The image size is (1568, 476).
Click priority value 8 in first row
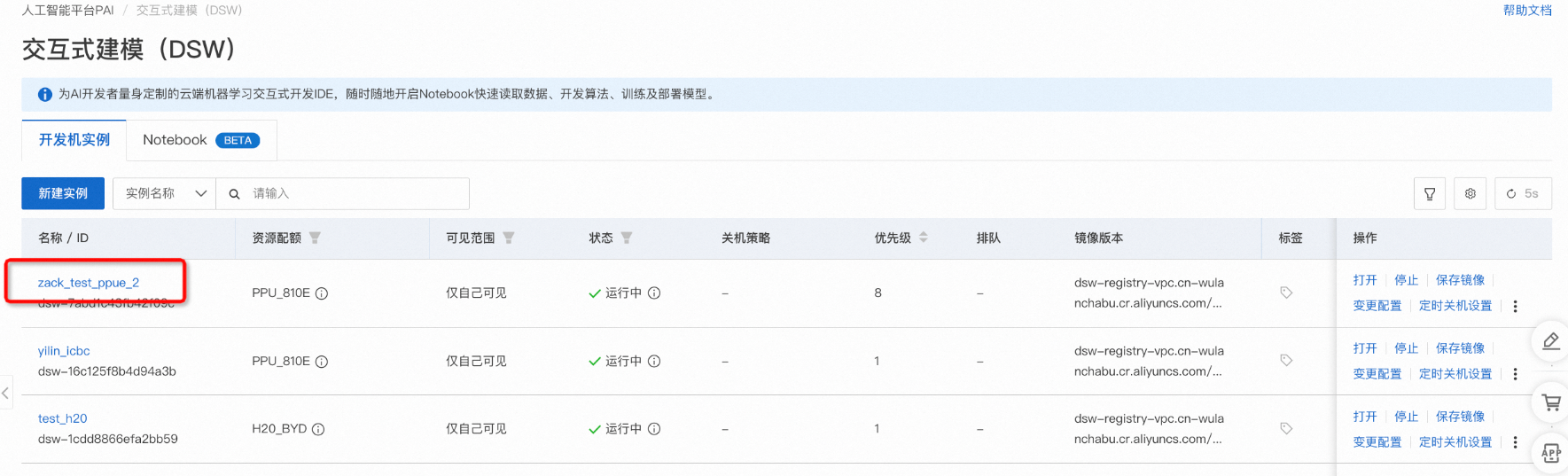(878, 293)
